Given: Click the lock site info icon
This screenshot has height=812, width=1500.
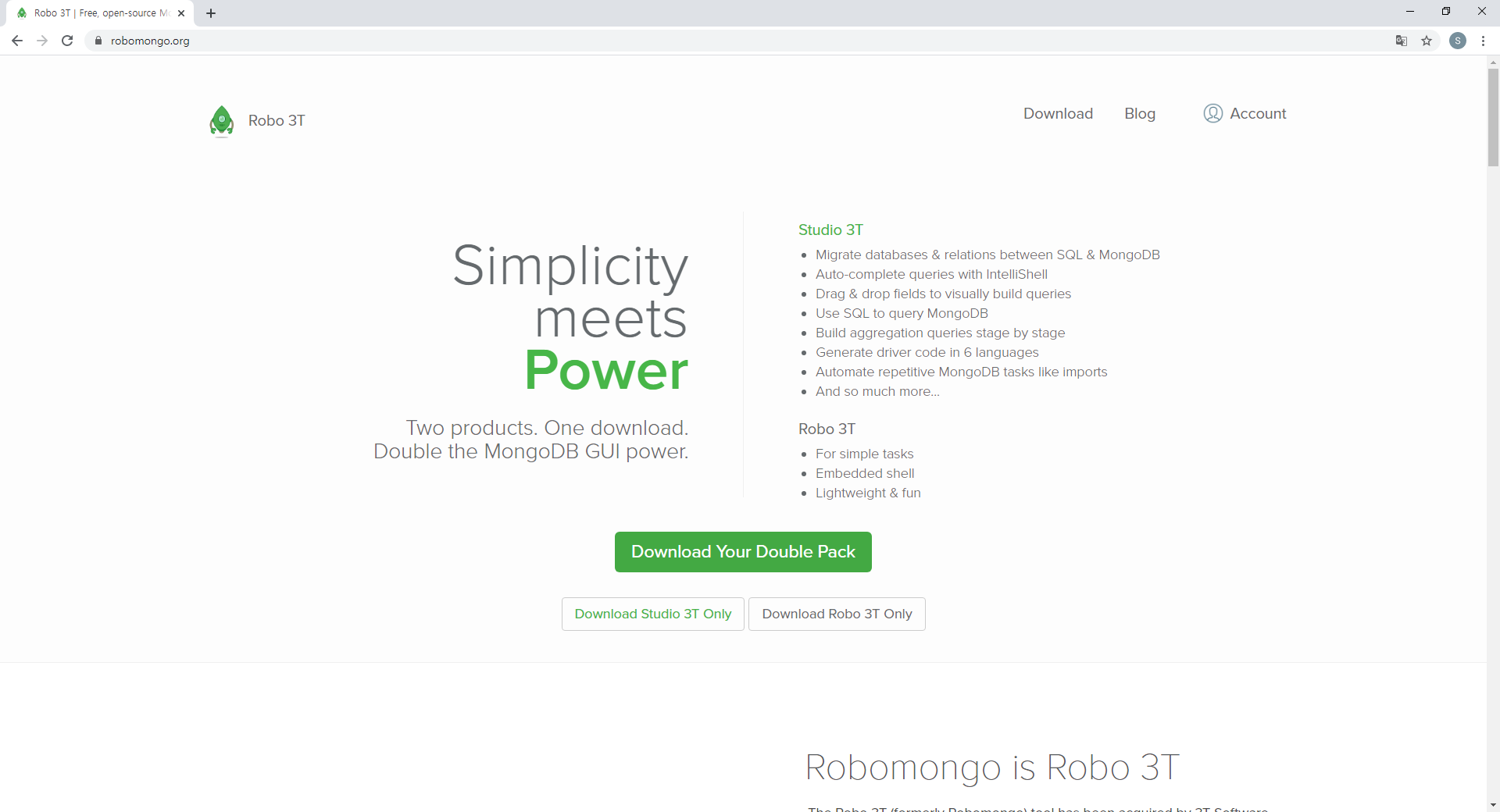Looking at the screenshot, I should coord(98,41).
